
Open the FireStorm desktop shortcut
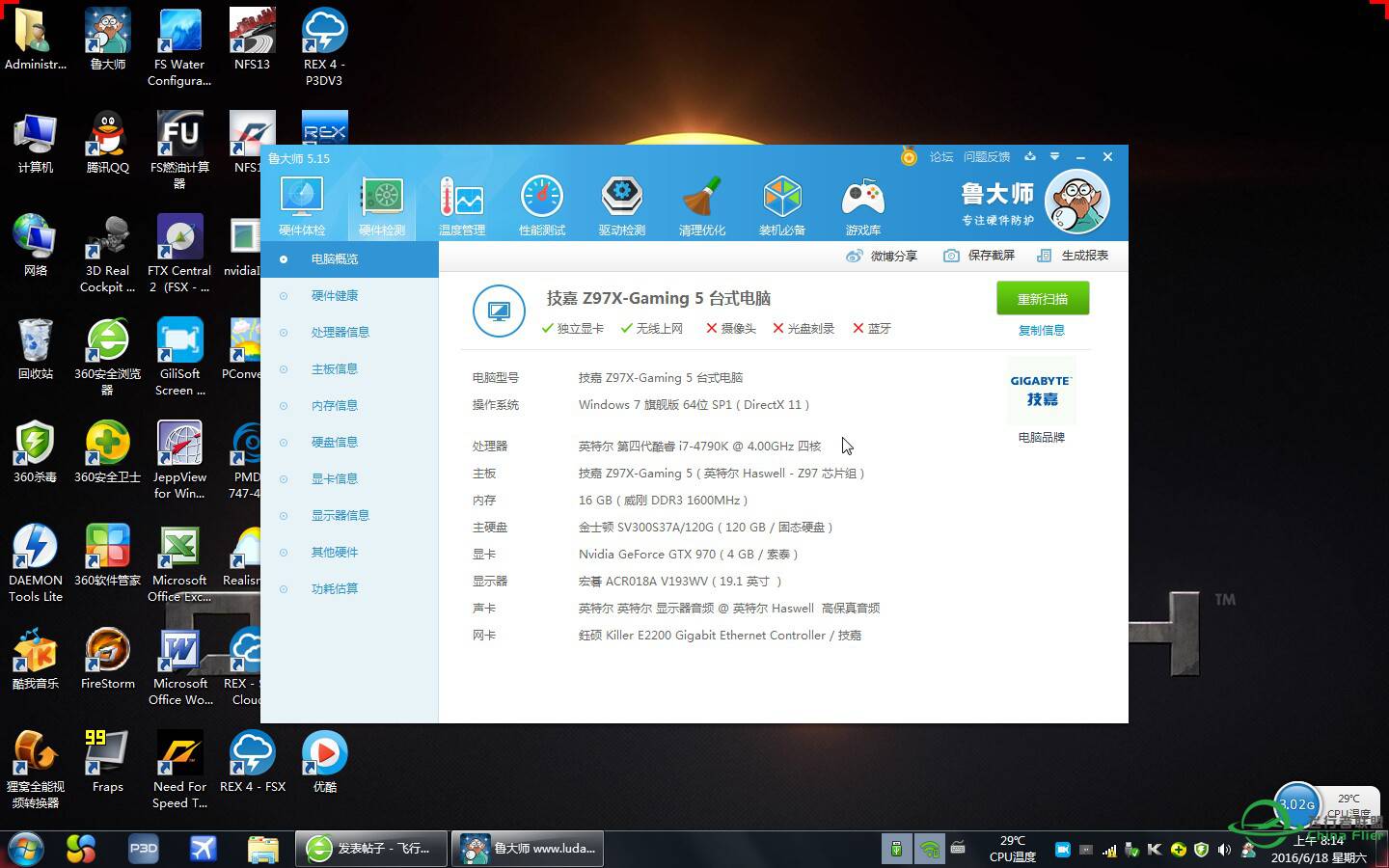(107, 658)
